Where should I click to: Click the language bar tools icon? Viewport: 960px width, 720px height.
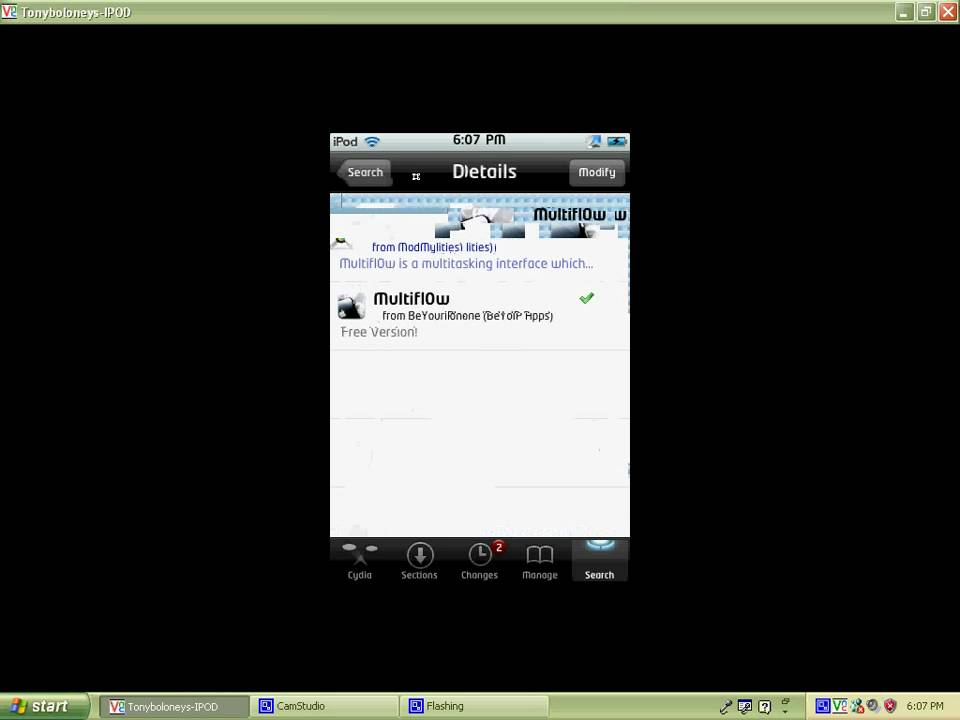744,707
